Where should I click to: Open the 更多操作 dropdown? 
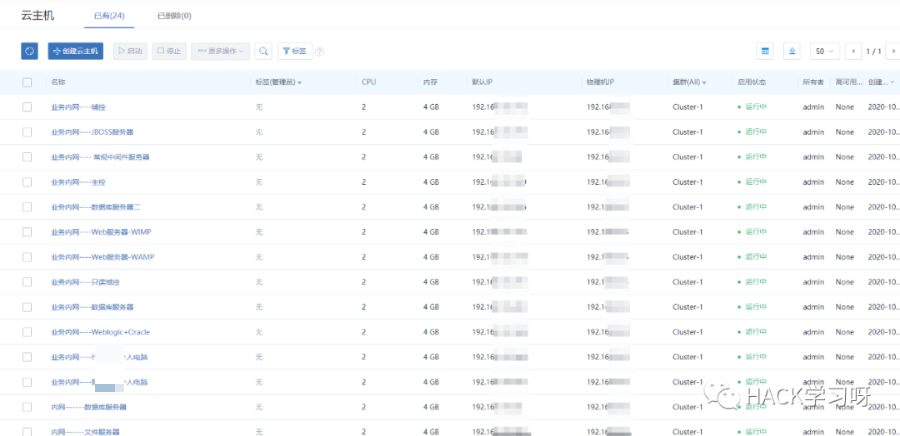(x=220, y=51)
